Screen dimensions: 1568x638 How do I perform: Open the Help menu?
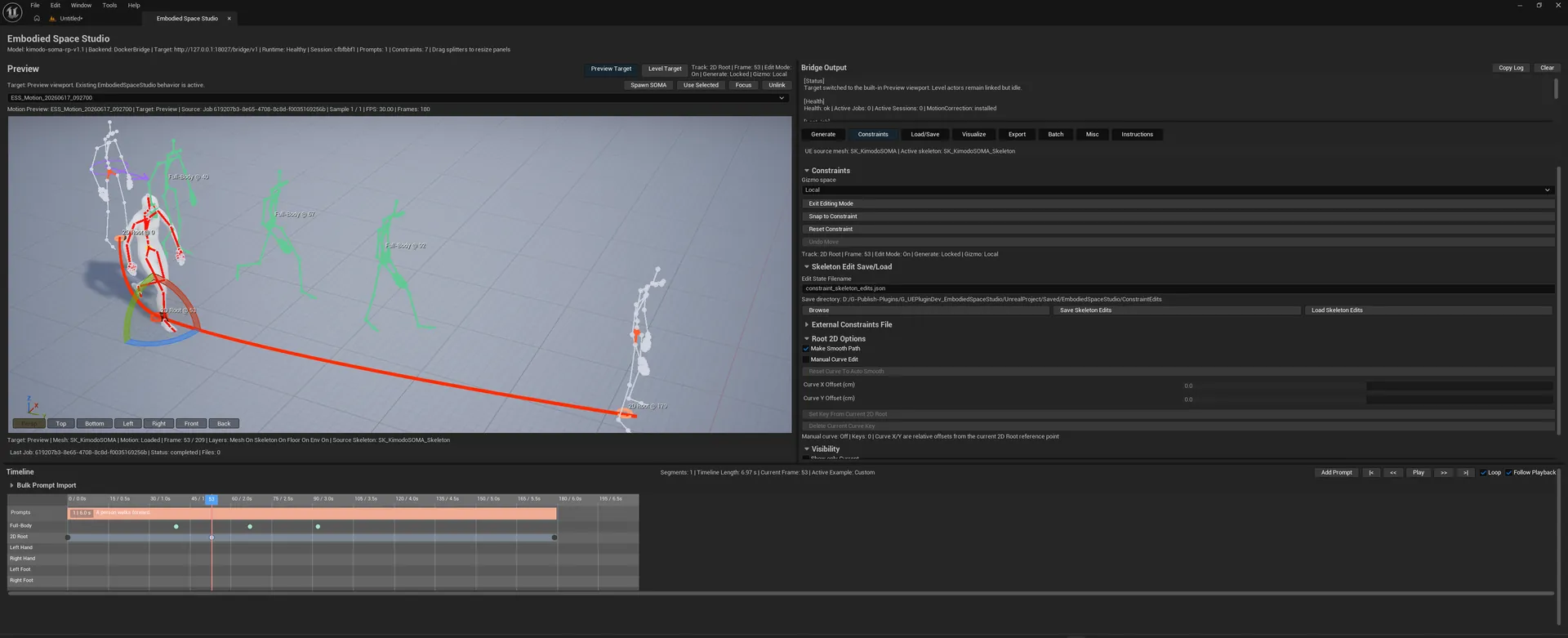pyautogui.click(x=134, y=5)
